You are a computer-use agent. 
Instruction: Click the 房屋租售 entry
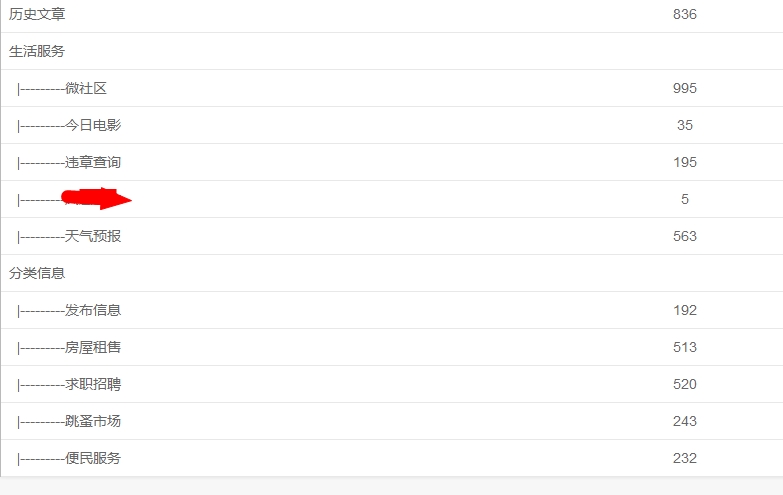pyautogui.click(x=93, y=347)
